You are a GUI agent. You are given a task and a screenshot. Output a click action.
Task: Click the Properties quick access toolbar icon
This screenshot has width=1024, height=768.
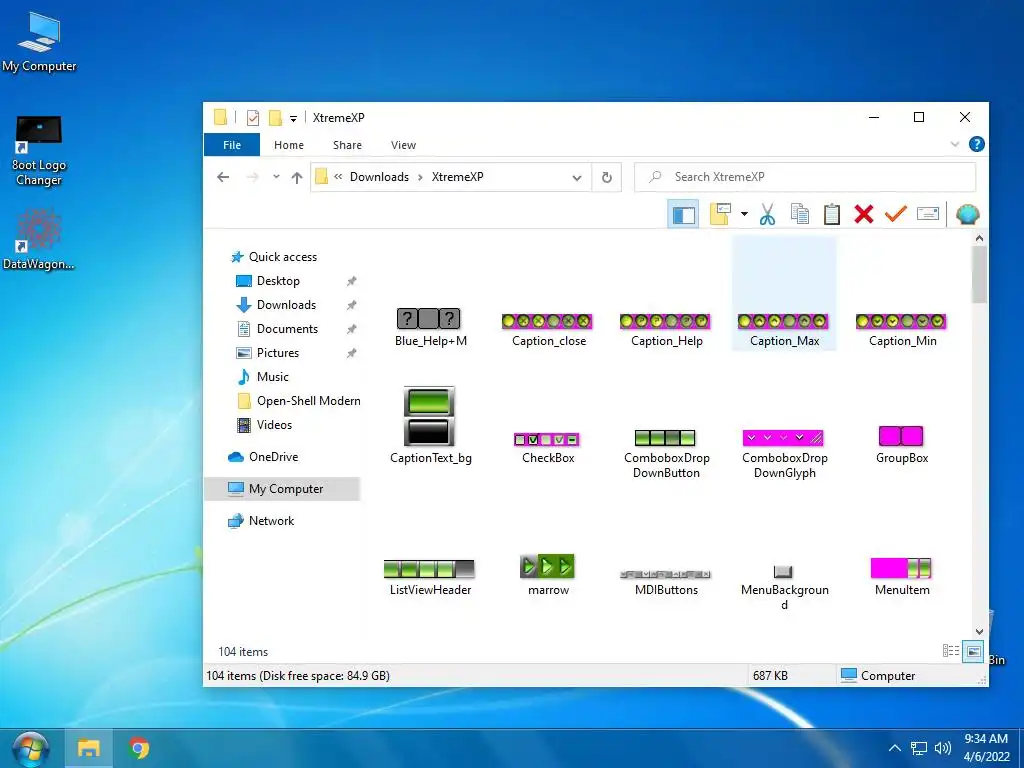click(x=253, y=118)
